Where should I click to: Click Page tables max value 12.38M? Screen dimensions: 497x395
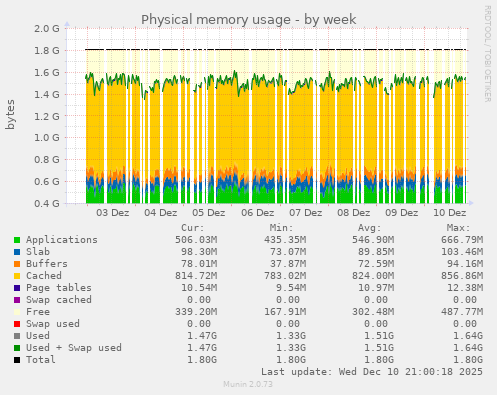465,288
